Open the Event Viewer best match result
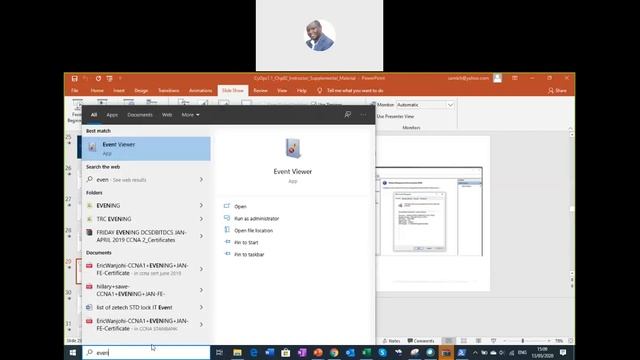 point(146,148)
